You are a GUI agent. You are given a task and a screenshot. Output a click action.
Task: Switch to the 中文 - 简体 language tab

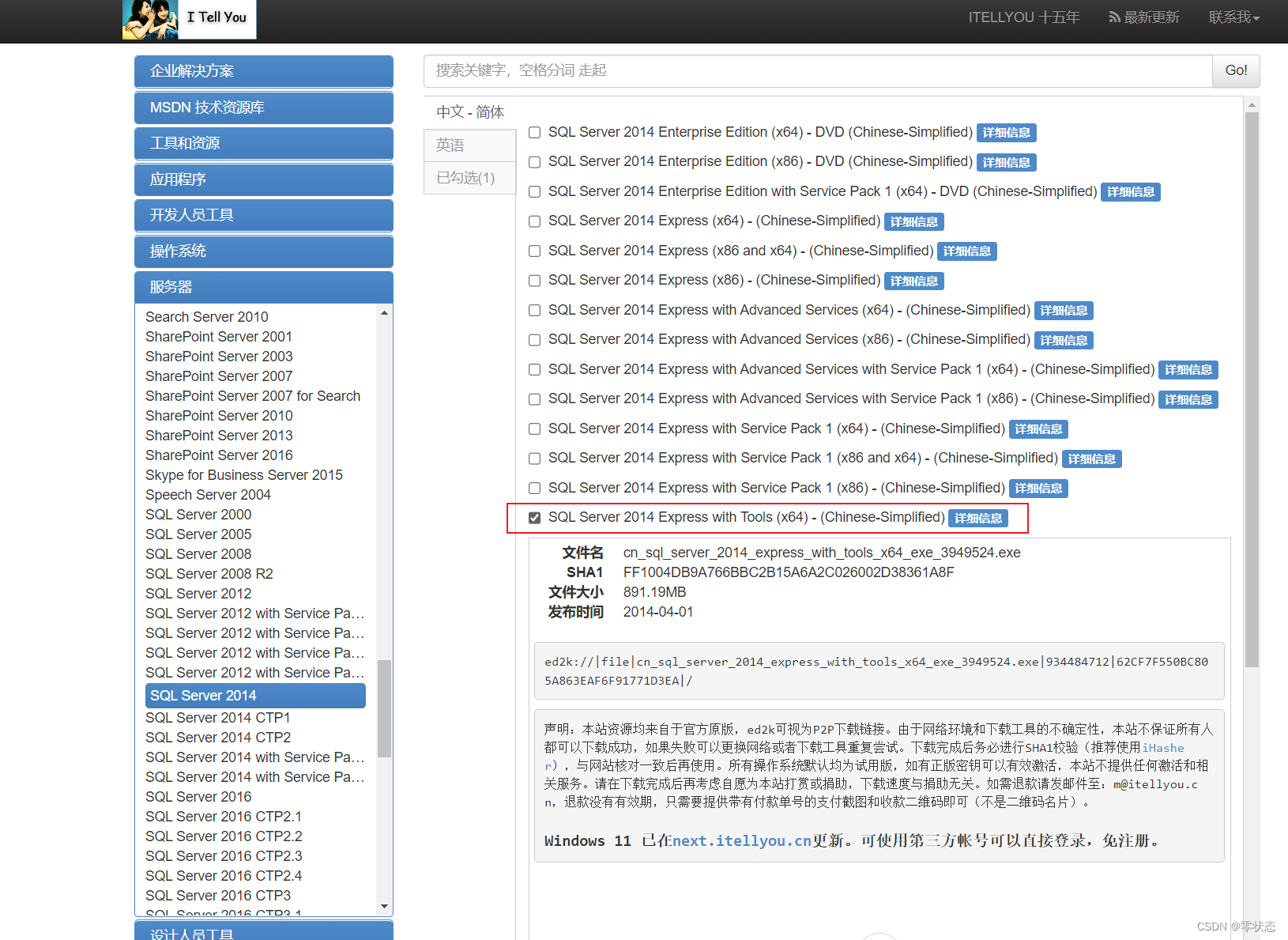[470, 112]
